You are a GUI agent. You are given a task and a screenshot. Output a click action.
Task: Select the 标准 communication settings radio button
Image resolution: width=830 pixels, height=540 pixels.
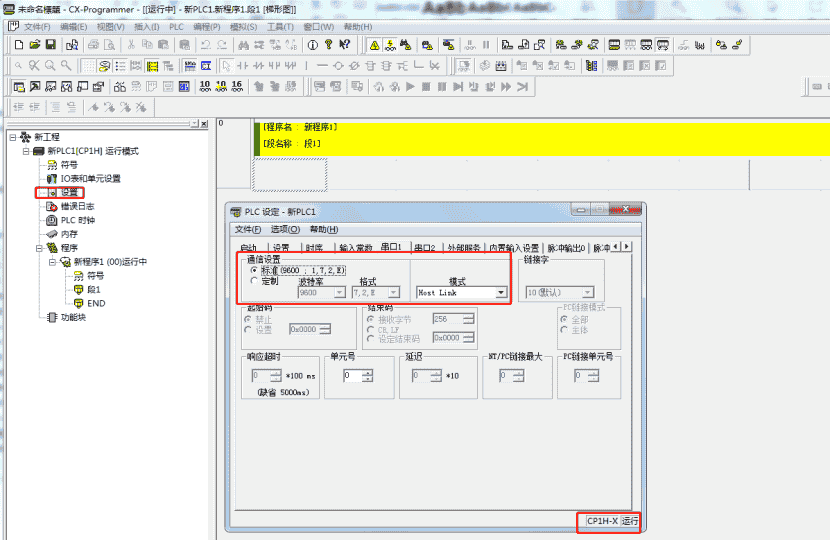coord(253,270)
